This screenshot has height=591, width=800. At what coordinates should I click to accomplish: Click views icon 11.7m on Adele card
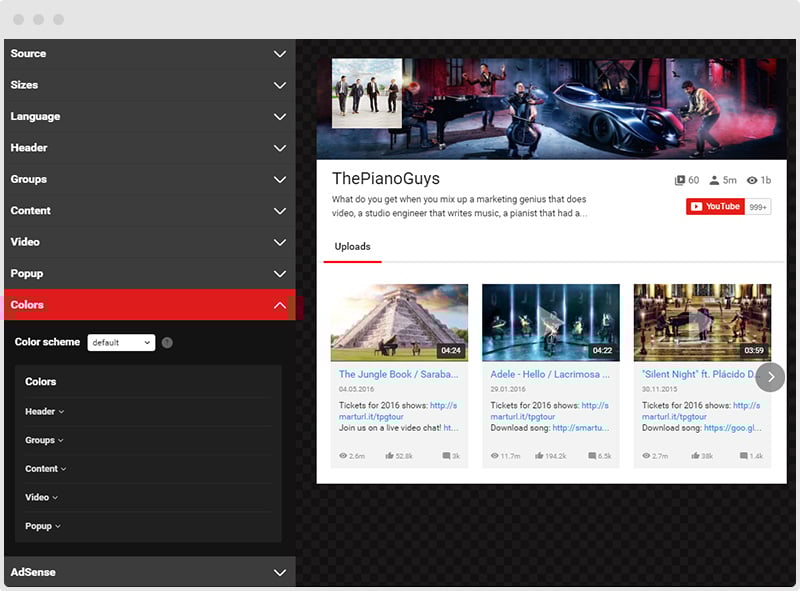pos(494,456)
